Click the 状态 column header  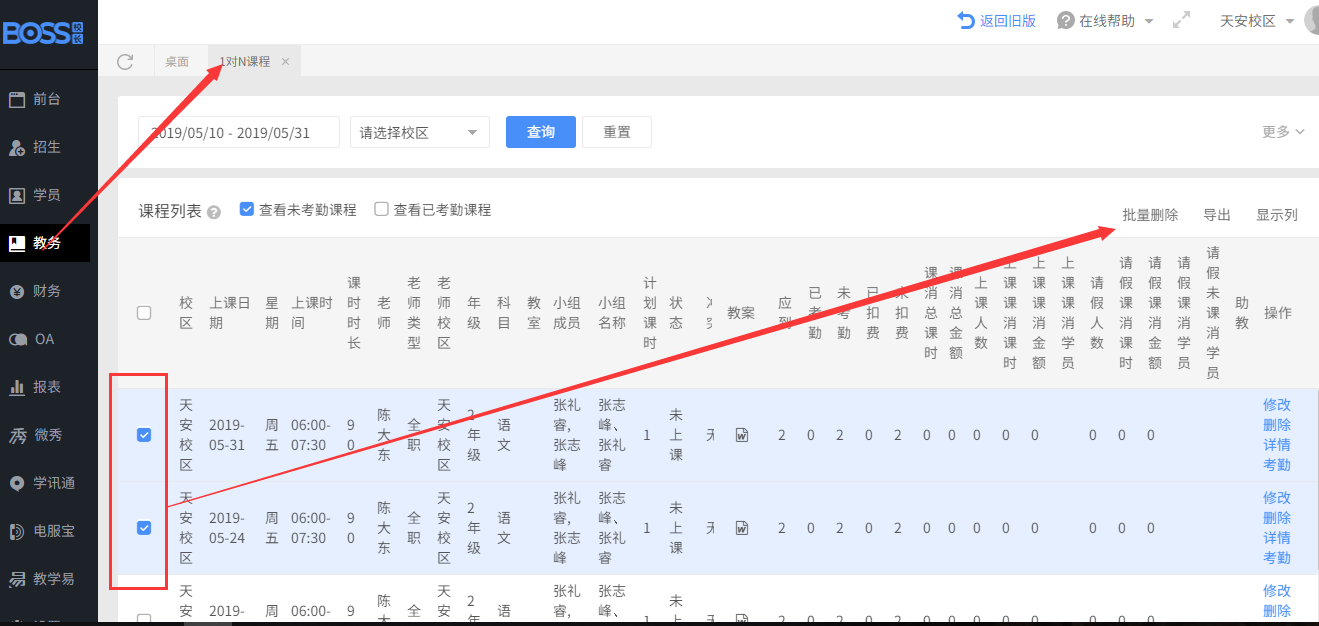click(x=676, y=313)
